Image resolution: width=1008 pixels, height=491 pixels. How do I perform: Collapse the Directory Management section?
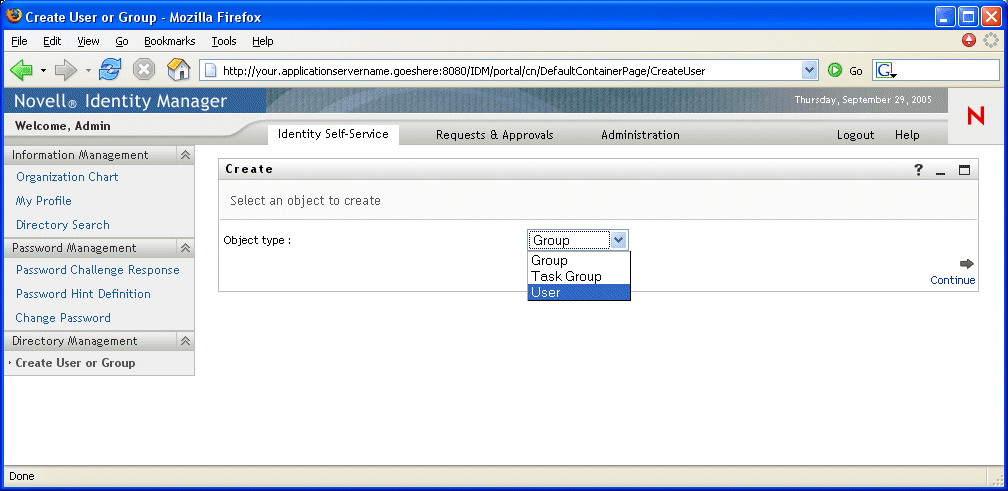click(x=185, y=341)
